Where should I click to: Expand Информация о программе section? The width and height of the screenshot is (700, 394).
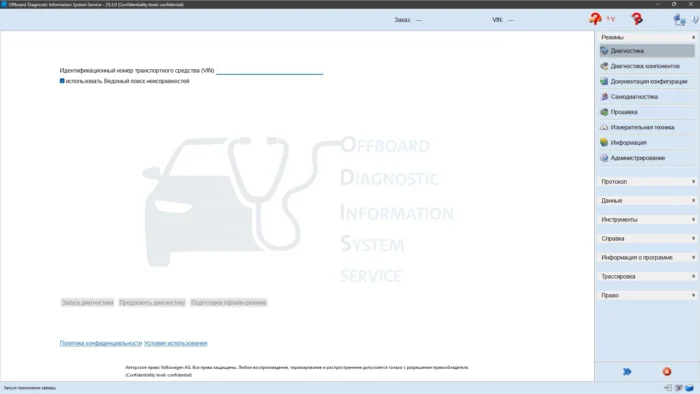pos(647,257)
